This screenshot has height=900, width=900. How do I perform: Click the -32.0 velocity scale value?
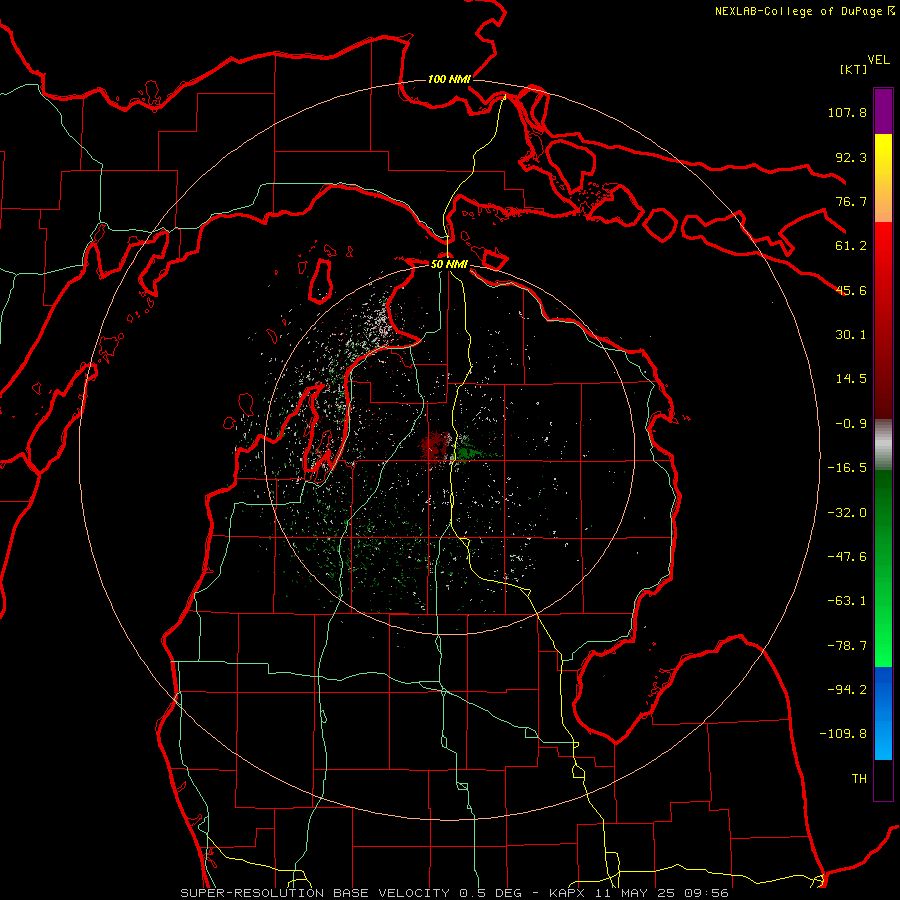click(x=847, y=513)
